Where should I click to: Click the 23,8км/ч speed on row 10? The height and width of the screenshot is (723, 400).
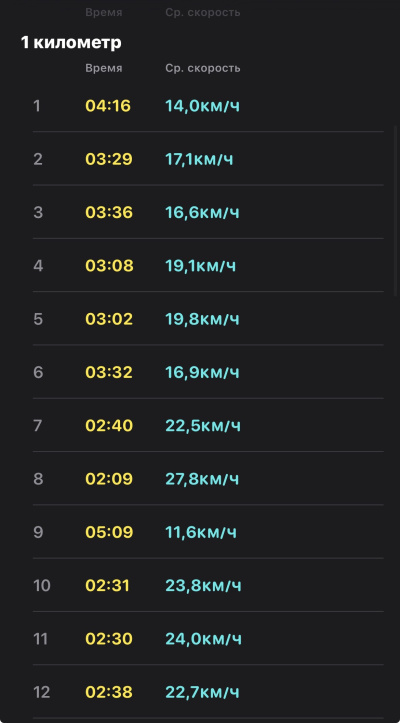pyautogui.click(x=203, y=586)
